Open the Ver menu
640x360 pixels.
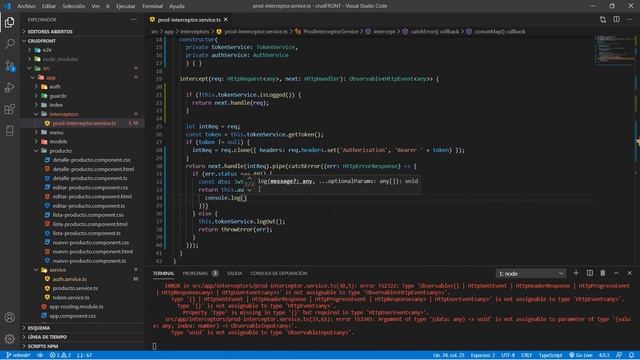coord(96,6)
